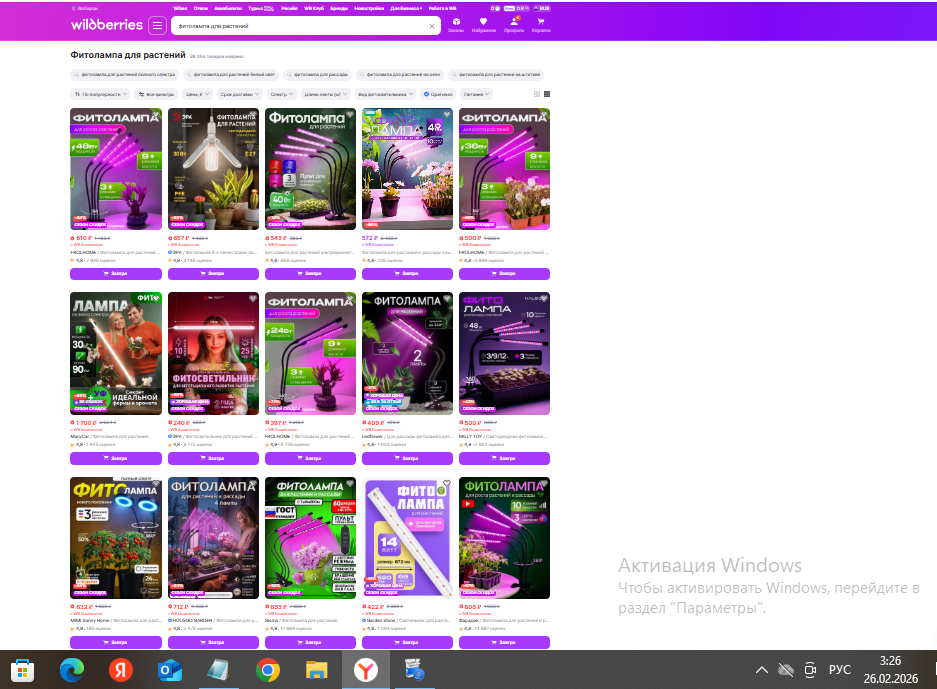937x689 pixels.
Task: Open the WB Клуб top menu link
Action: tap(315, 7)
